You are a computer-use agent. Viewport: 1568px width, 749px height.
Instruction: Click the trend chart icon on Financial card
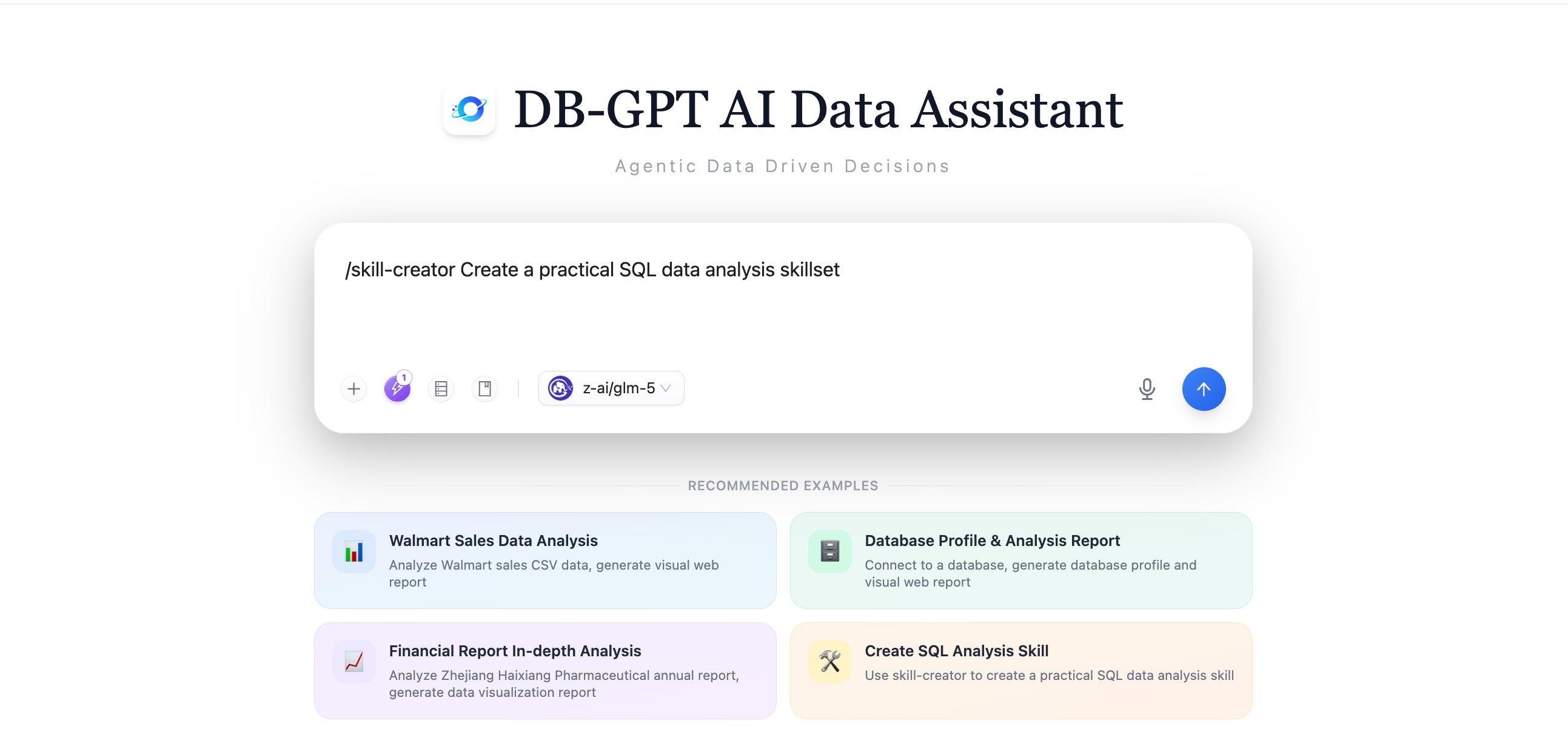click(x=353, y=661)
